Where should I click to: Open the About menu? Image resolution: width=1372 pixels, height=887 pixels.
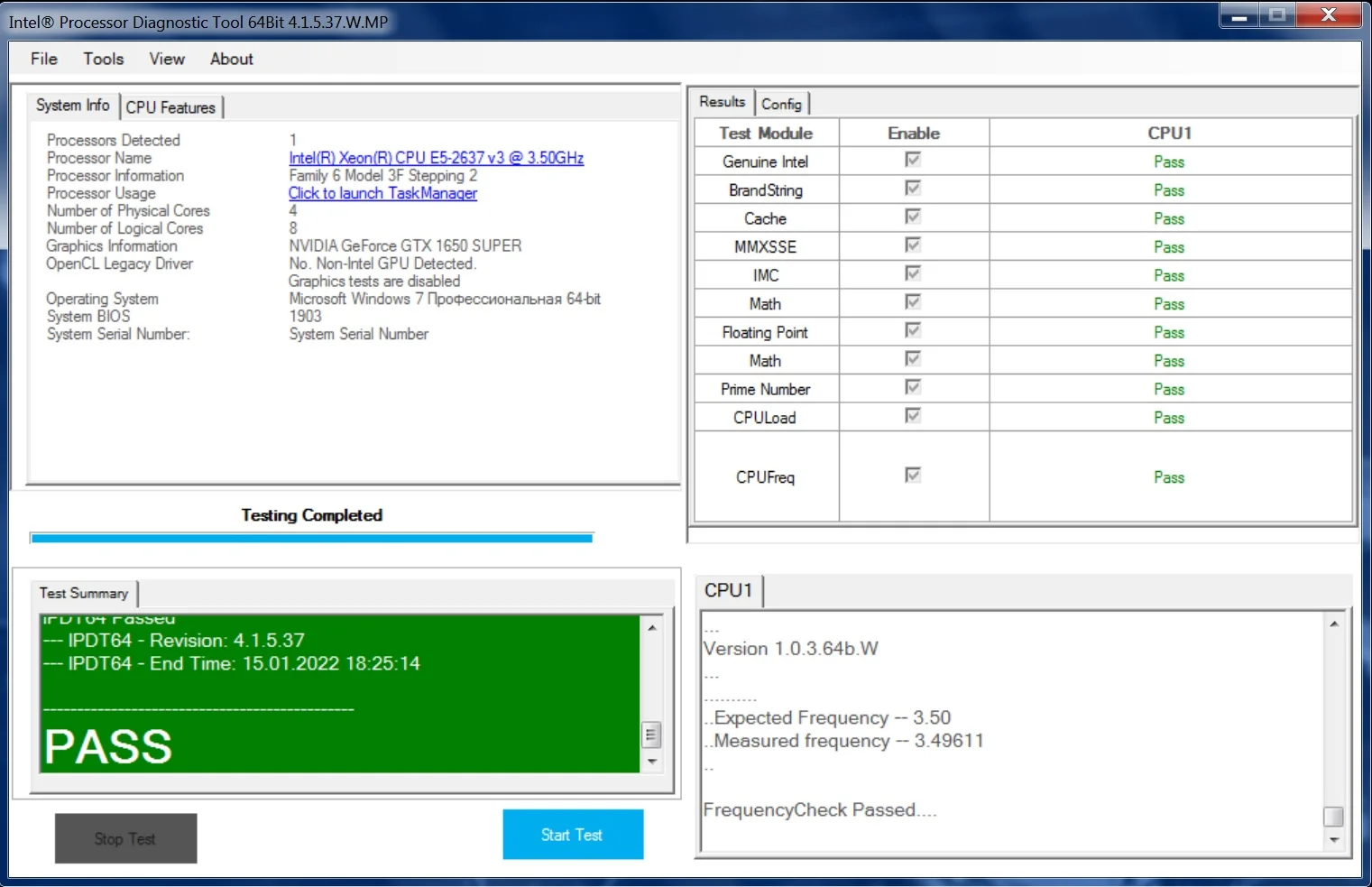click(x=232, y=59)
